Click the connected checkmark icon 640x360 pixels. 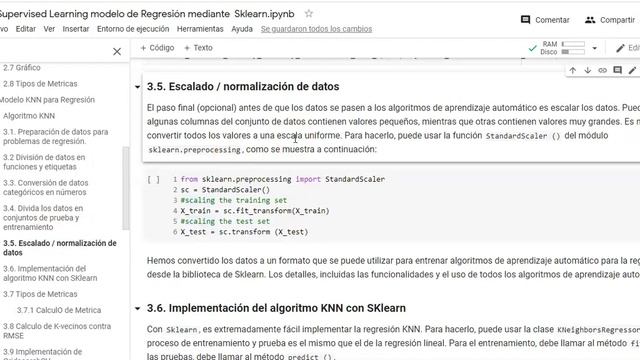click(532, 48)
